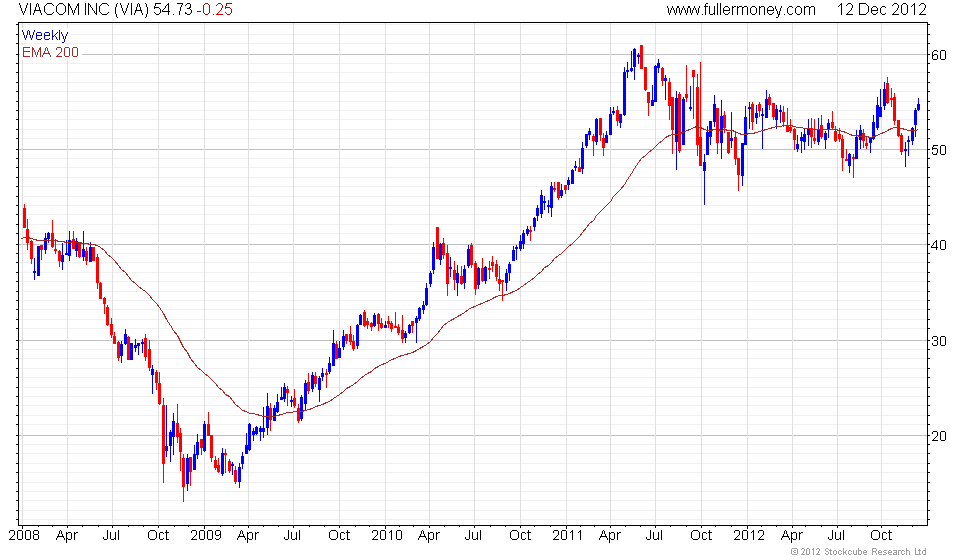Click the 2008 year label on time axis
The height and width of the screenshot is (560, 980).
(24, 535)
